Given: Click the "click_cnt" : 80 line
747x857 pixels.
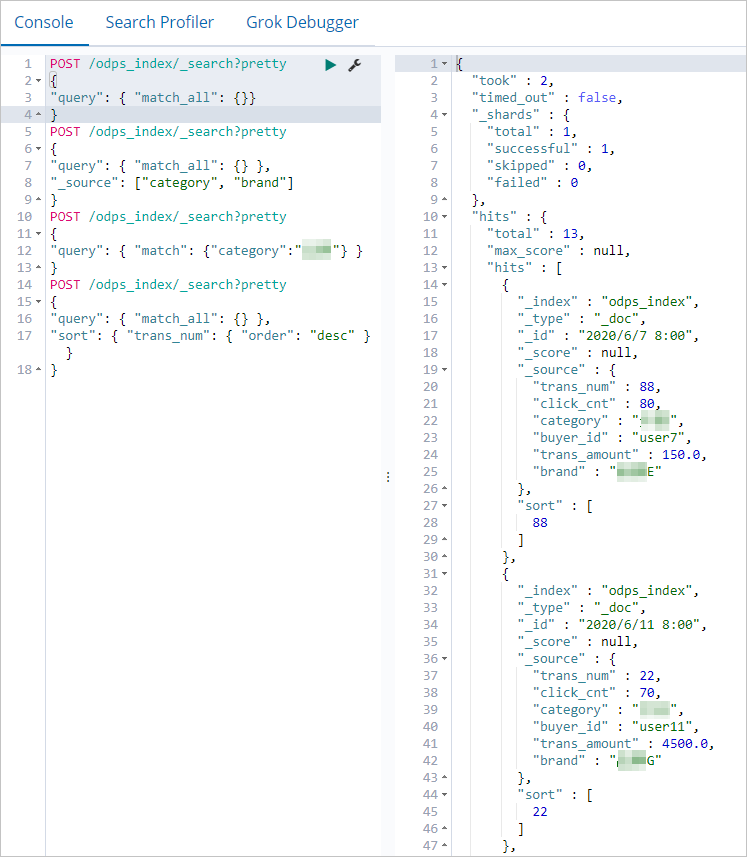Looking at the screenshot, I should pyautogui.click(x=597, y=404).
